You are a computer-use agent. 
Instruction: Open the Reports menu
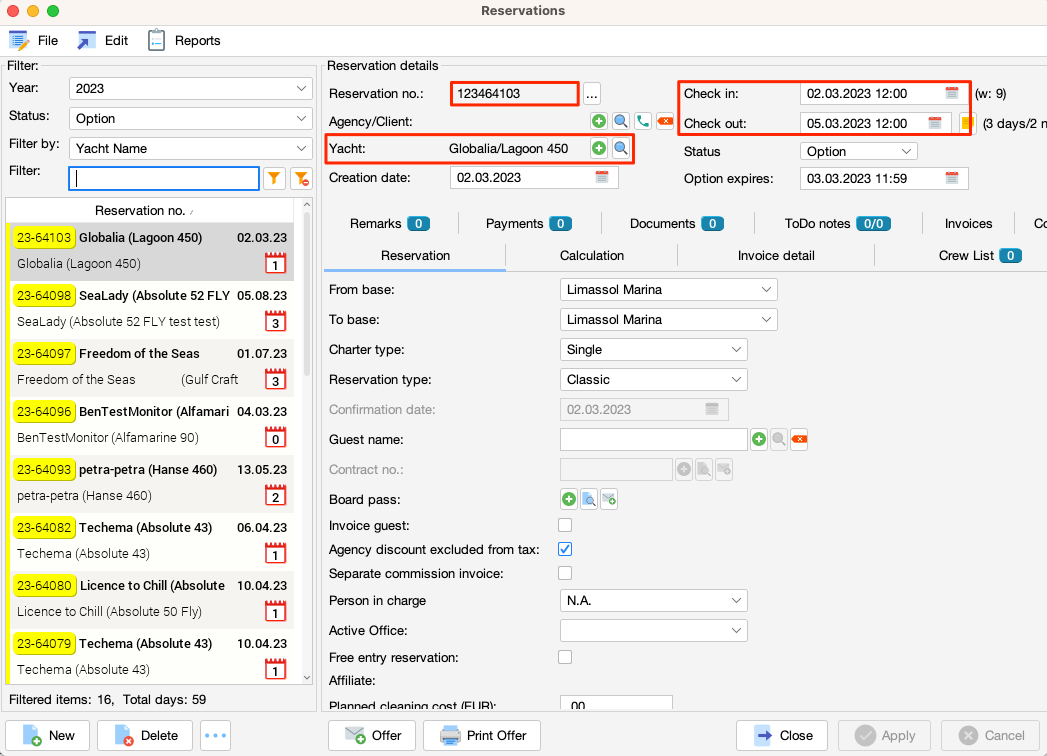(x=184, y=41)
